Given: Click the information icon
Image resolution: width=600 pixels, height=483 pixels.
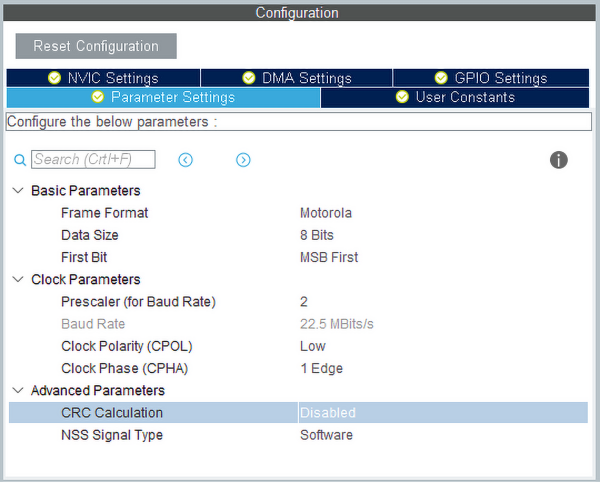Looking at the screenshot, I should coord(559,160).
